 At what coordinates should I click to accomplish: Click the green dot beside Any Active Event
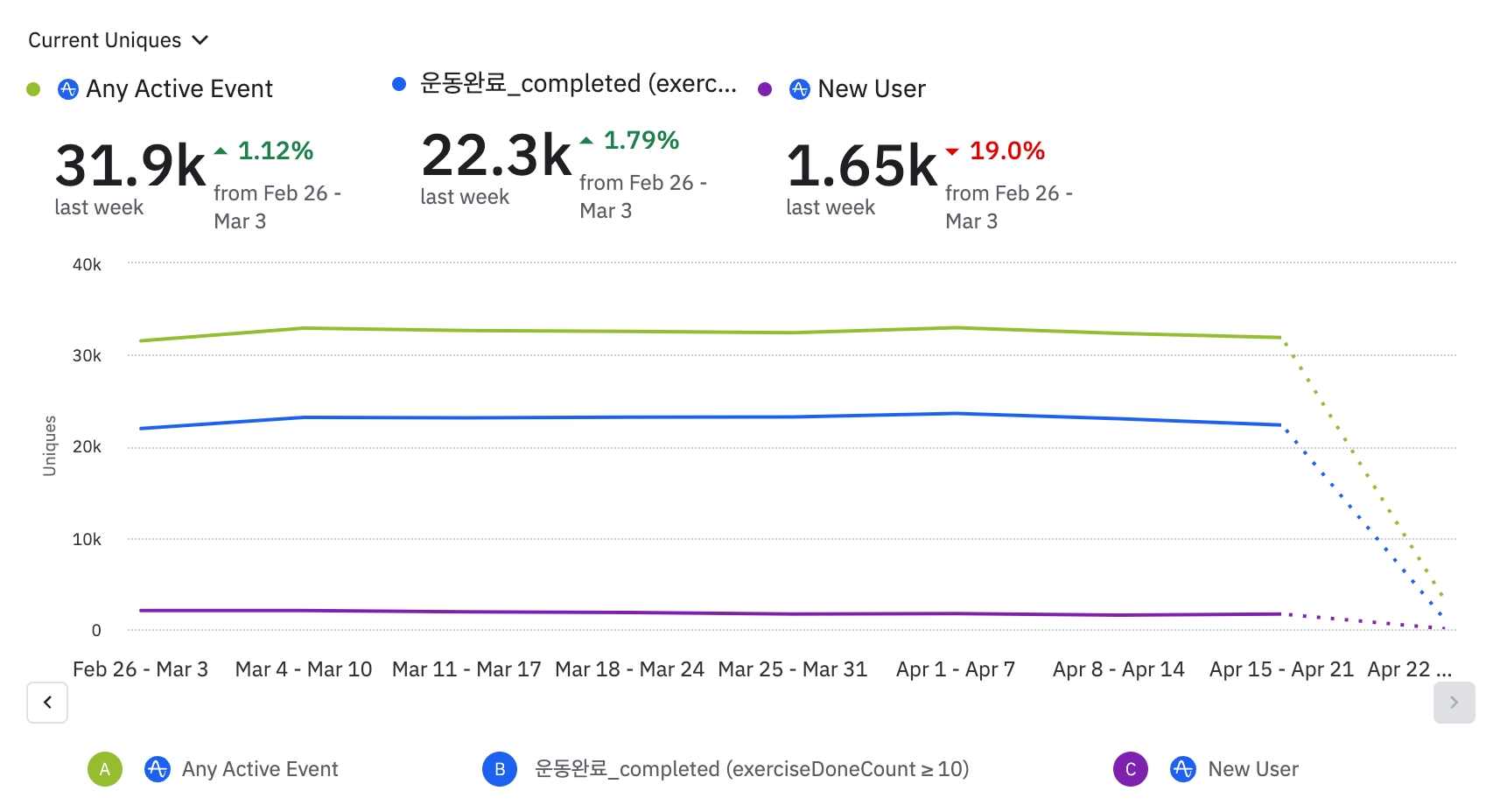tap(33, 89)
